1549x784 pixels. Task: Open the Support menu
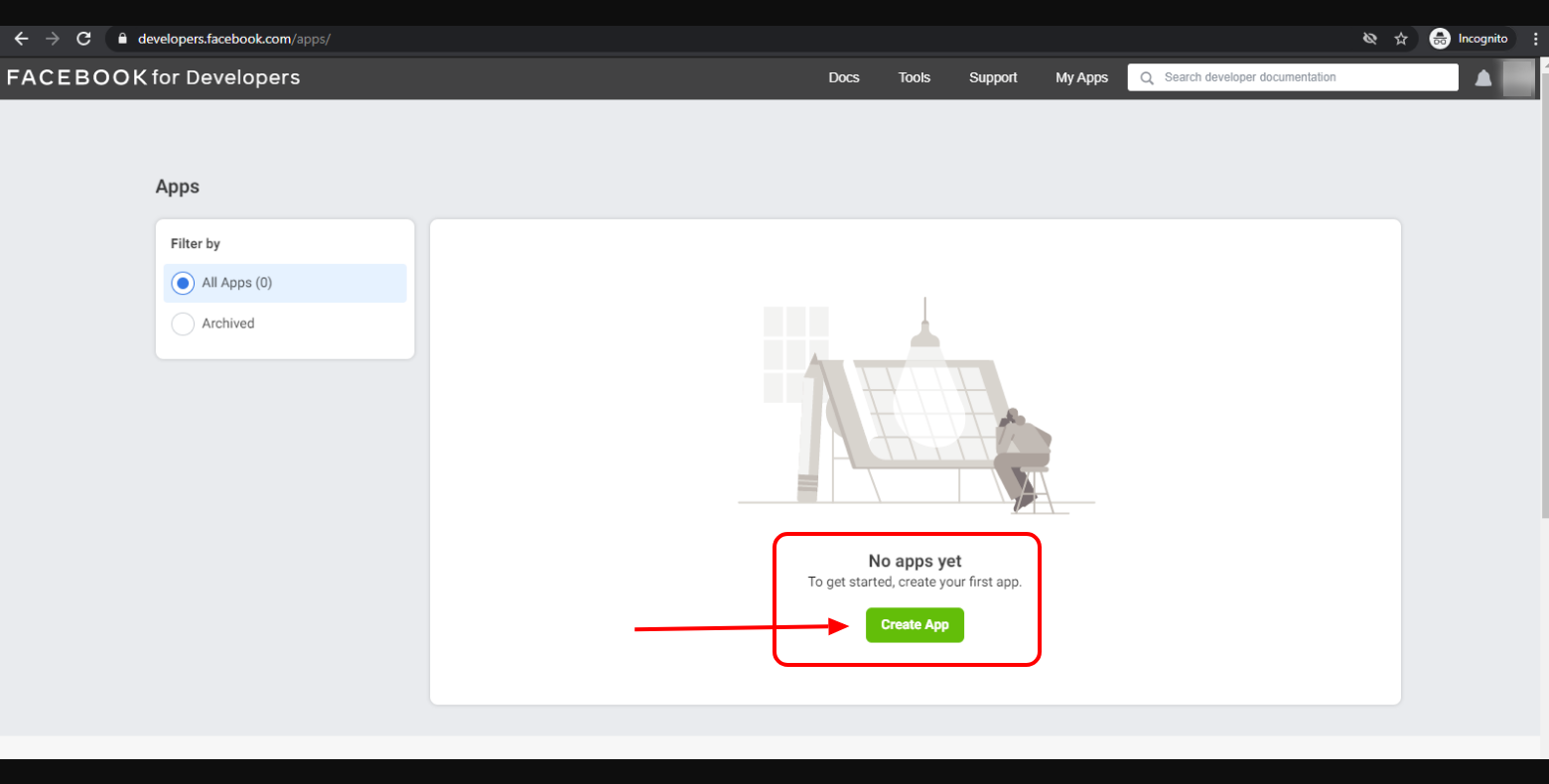tap(993, 77)
